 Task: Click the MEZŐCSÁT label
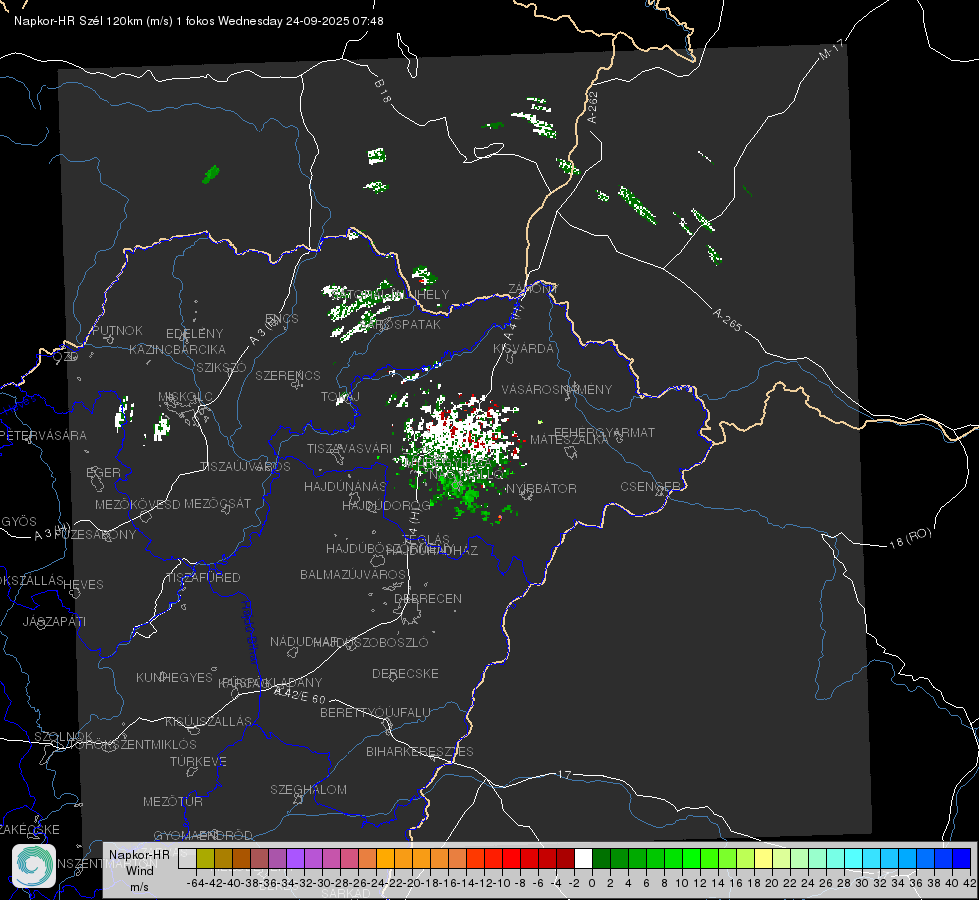coord(217,503)
